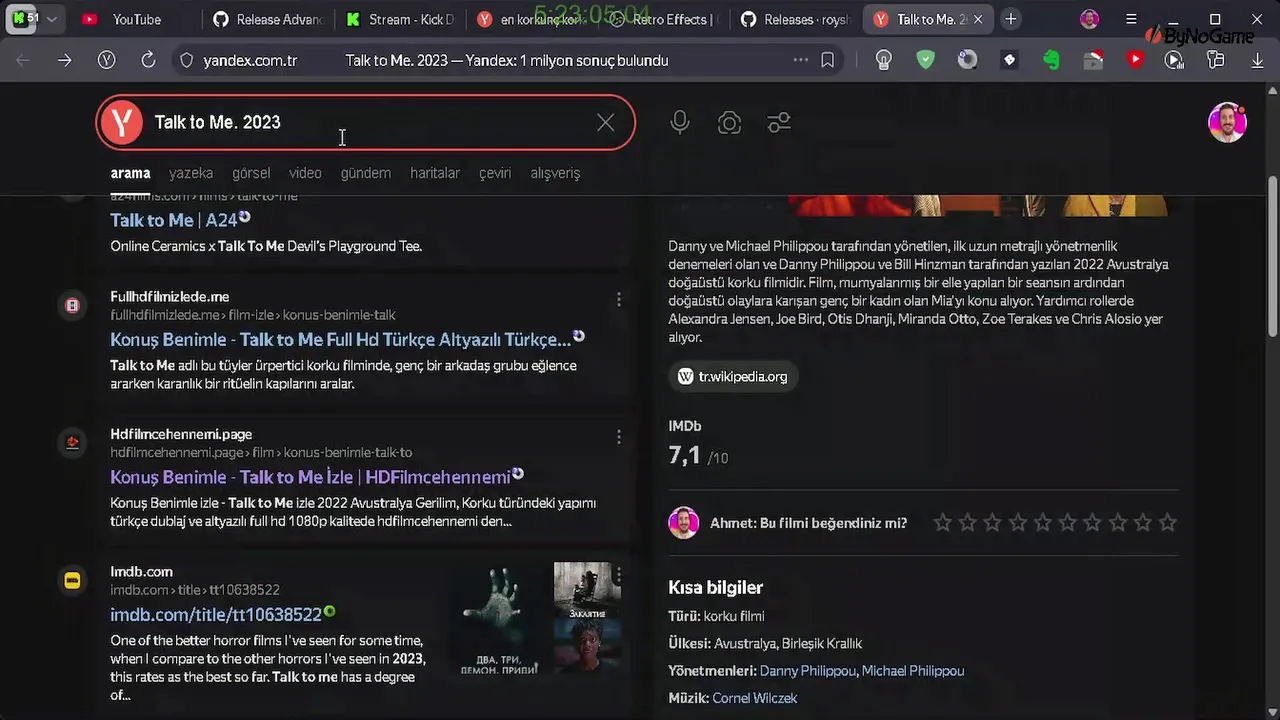
Task: Clear the search query with X
Action: 606,123
